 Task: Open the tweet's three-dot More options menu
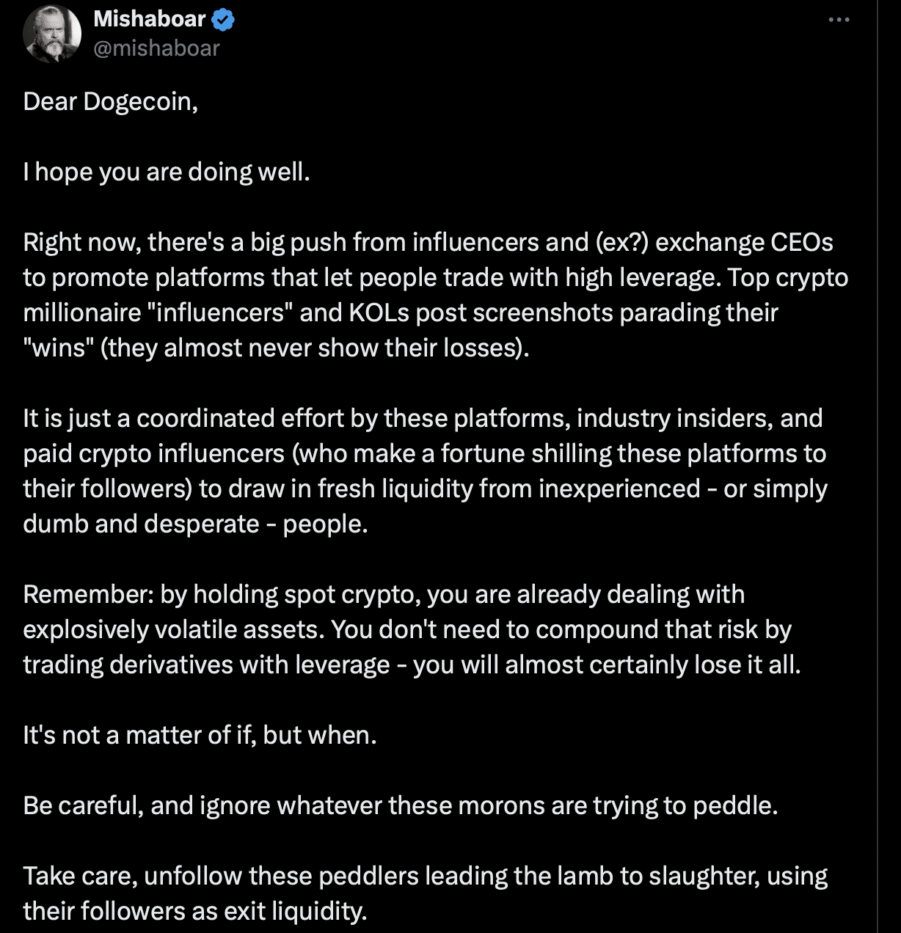point(838,21)
